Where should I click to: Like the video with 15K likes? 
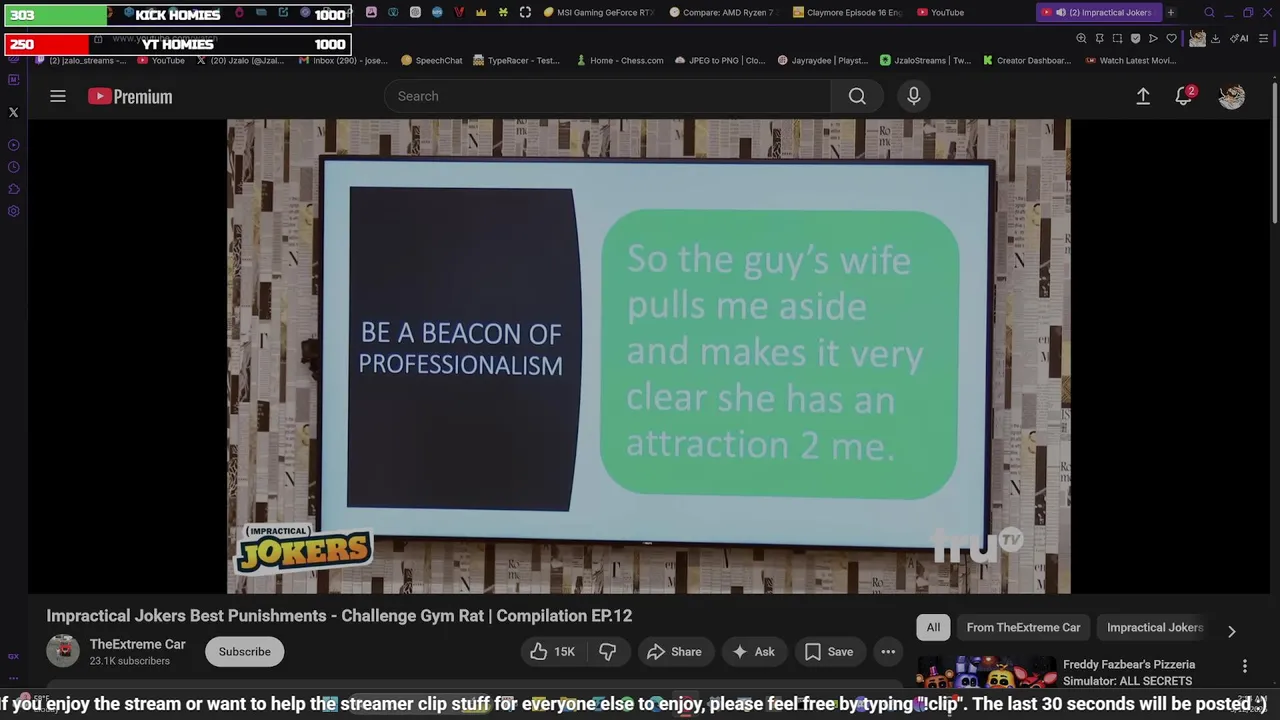click(553, 652)
